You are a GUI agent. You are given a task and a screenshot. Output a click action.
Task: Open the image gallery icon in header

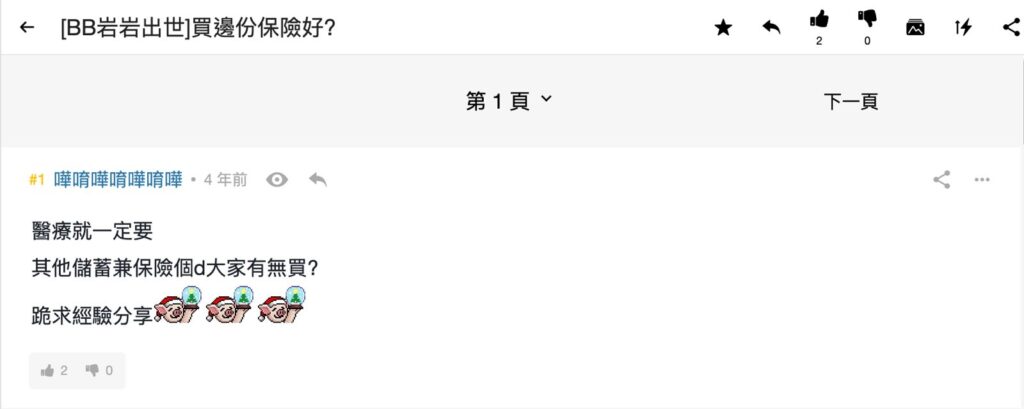[x=915, y=27]
